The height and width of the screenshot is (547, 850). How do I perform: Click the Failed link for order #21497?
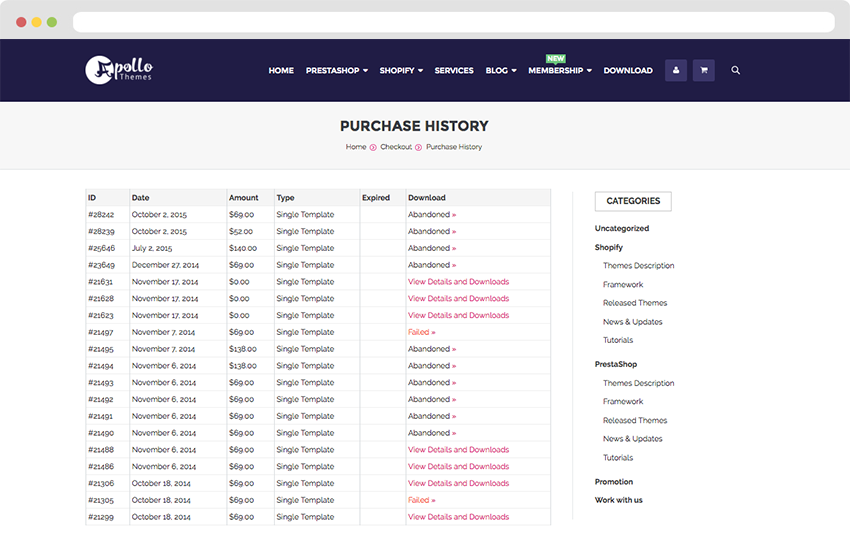pyautogui.click(x=421, y=332)
